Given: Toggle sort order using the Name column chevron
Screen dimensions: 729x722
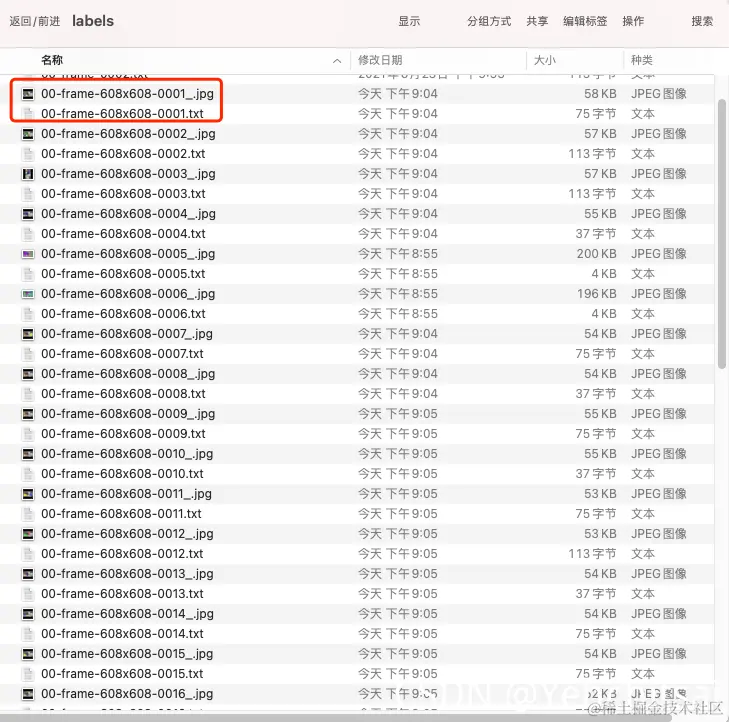Looking at the screenshot, I should 337,61.
